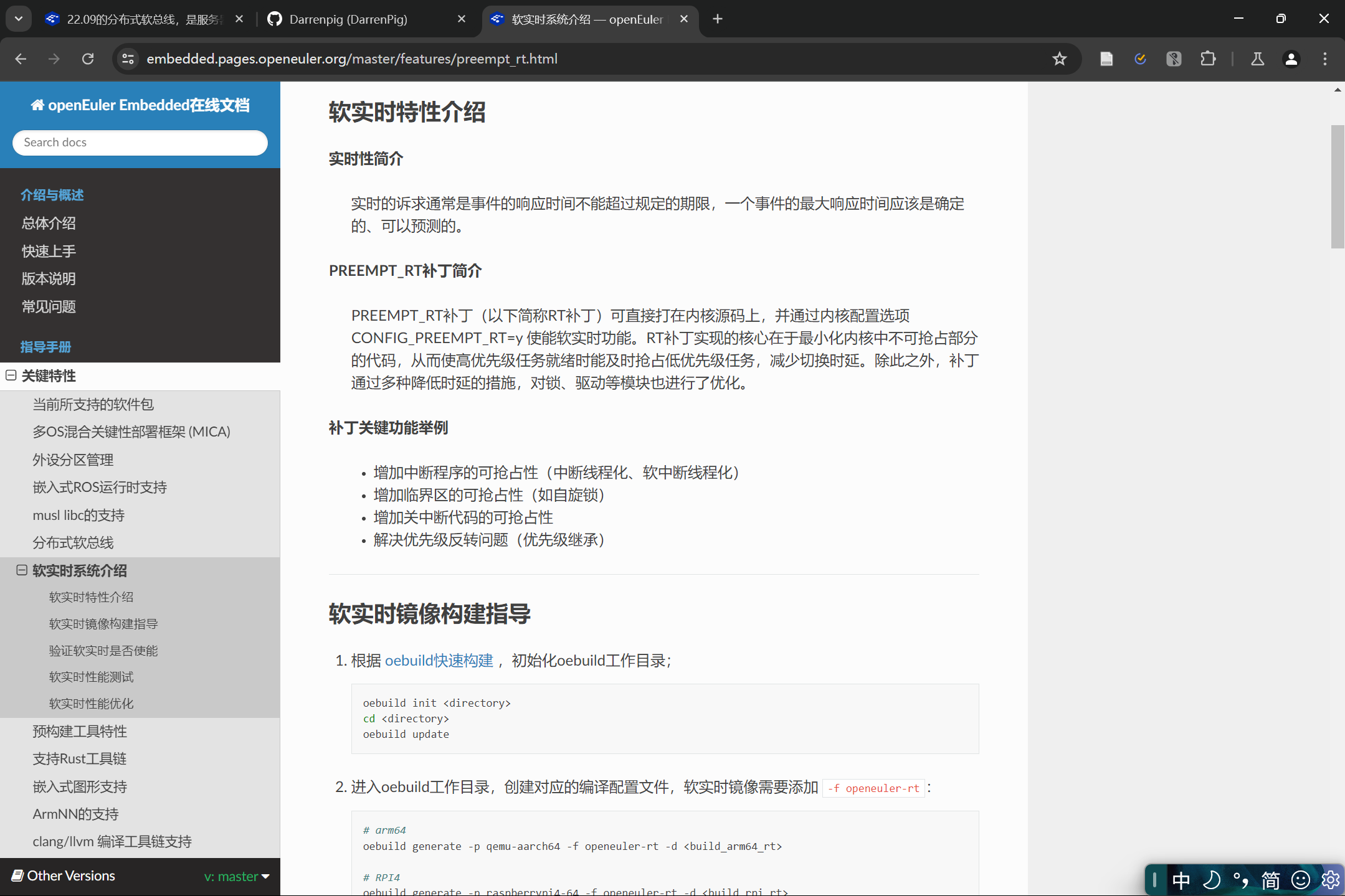Click the bookmark star icon

1059,59
